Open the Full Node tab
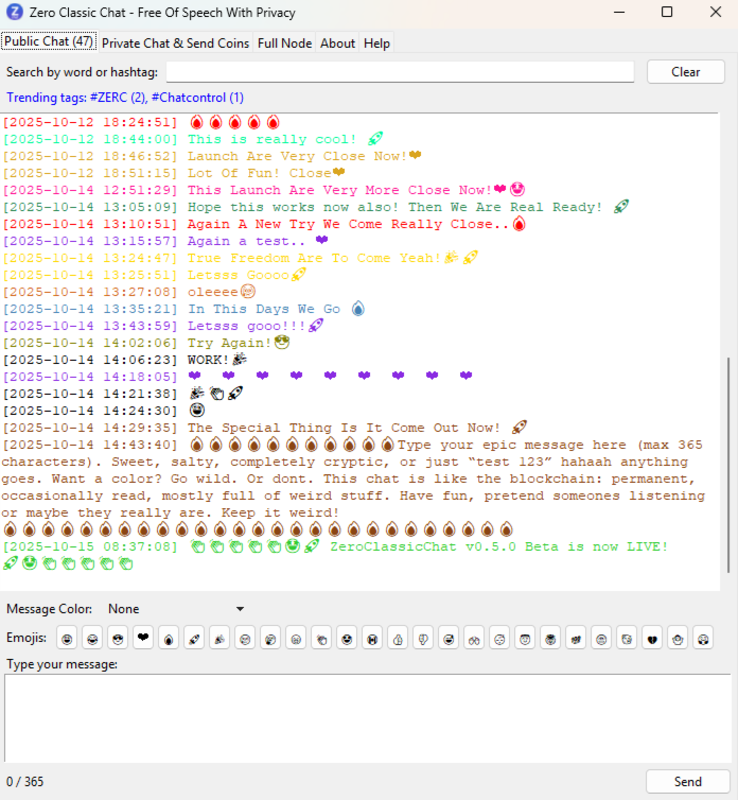738x800 pixels. [285, 43]
